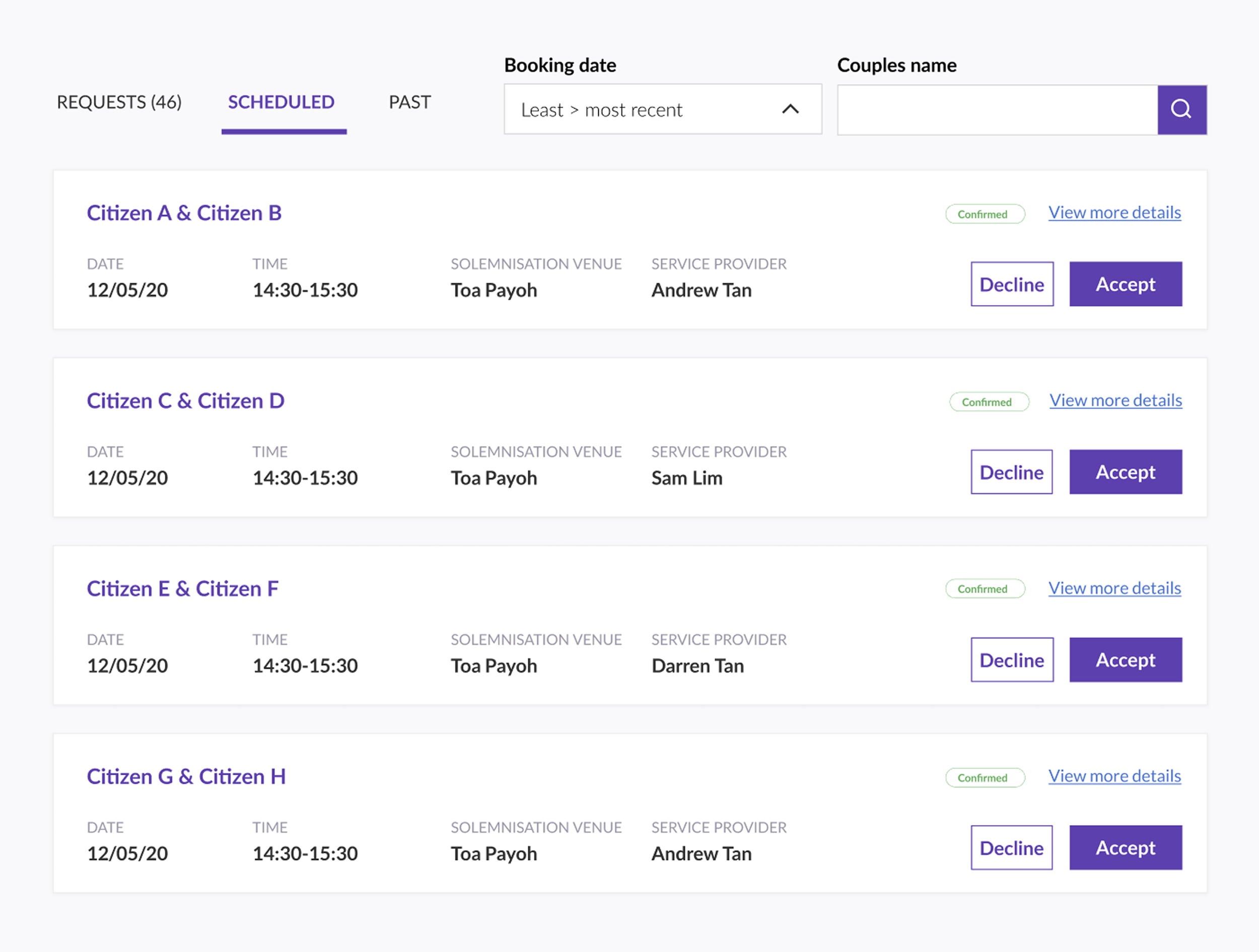1259x952 pixels.
Task: Decline Citizen C & Citizen D booking
Action: click(x=1011, y=472)
